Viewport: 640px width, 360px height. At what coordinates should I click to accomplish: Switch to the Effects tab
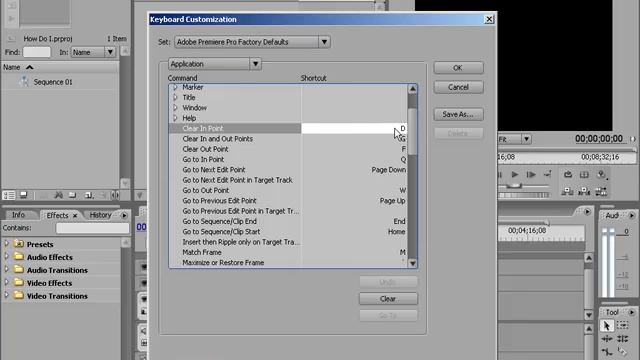click(58, 215)
